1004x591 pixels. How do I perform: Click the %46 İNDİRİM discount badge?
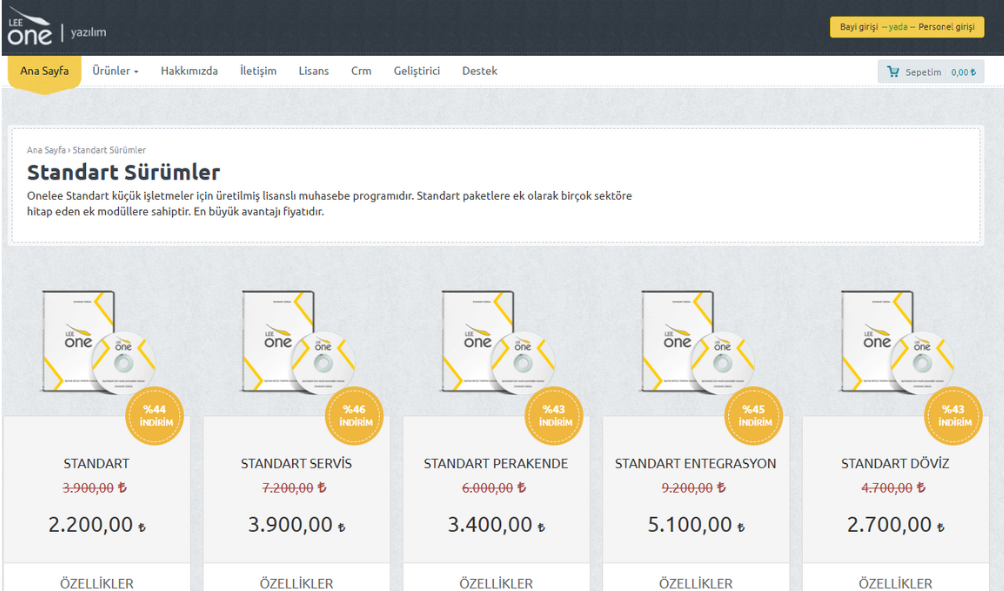tap(354, 416)
